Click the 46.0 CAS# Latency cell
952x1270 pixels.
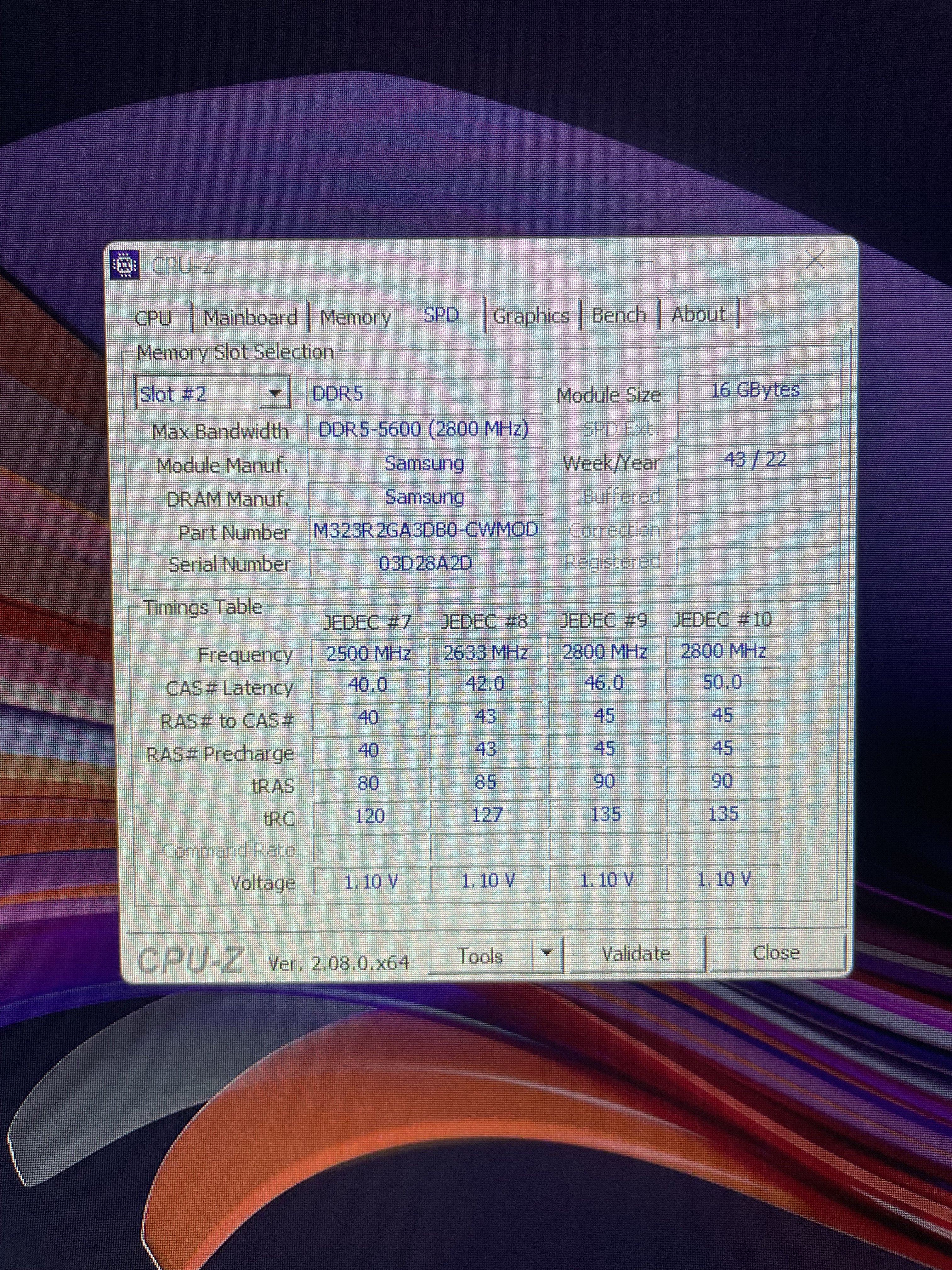click(604, 683)
